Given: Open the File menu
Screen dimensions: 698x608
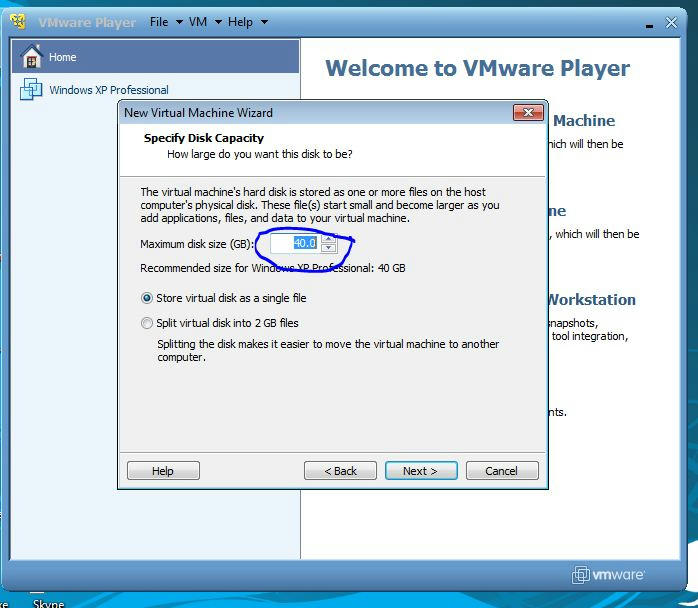Looking at the screenshot, I should (159, 22).
